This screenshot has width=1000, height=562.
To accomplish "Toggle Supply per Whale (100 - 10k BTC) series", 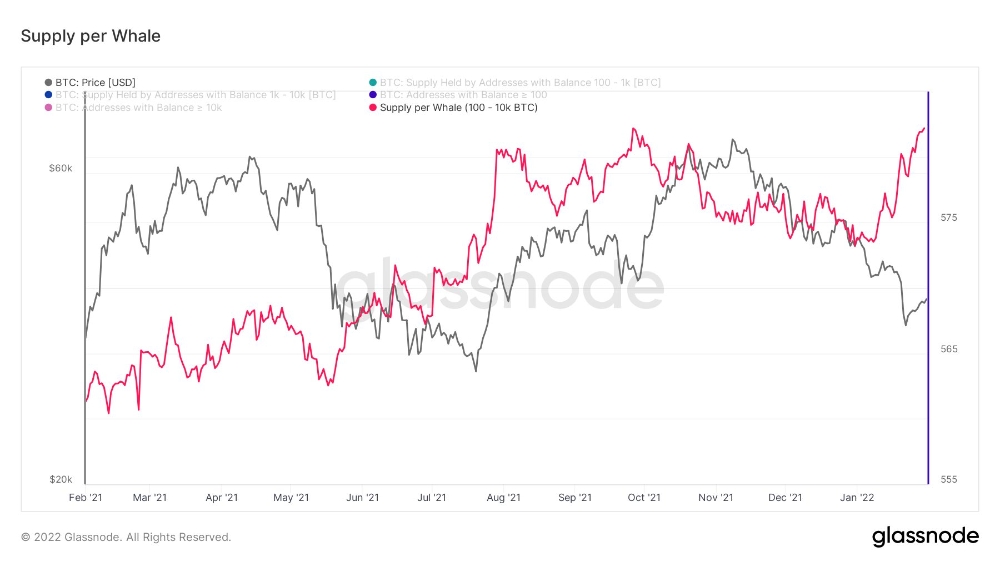I will coord(453,108).
